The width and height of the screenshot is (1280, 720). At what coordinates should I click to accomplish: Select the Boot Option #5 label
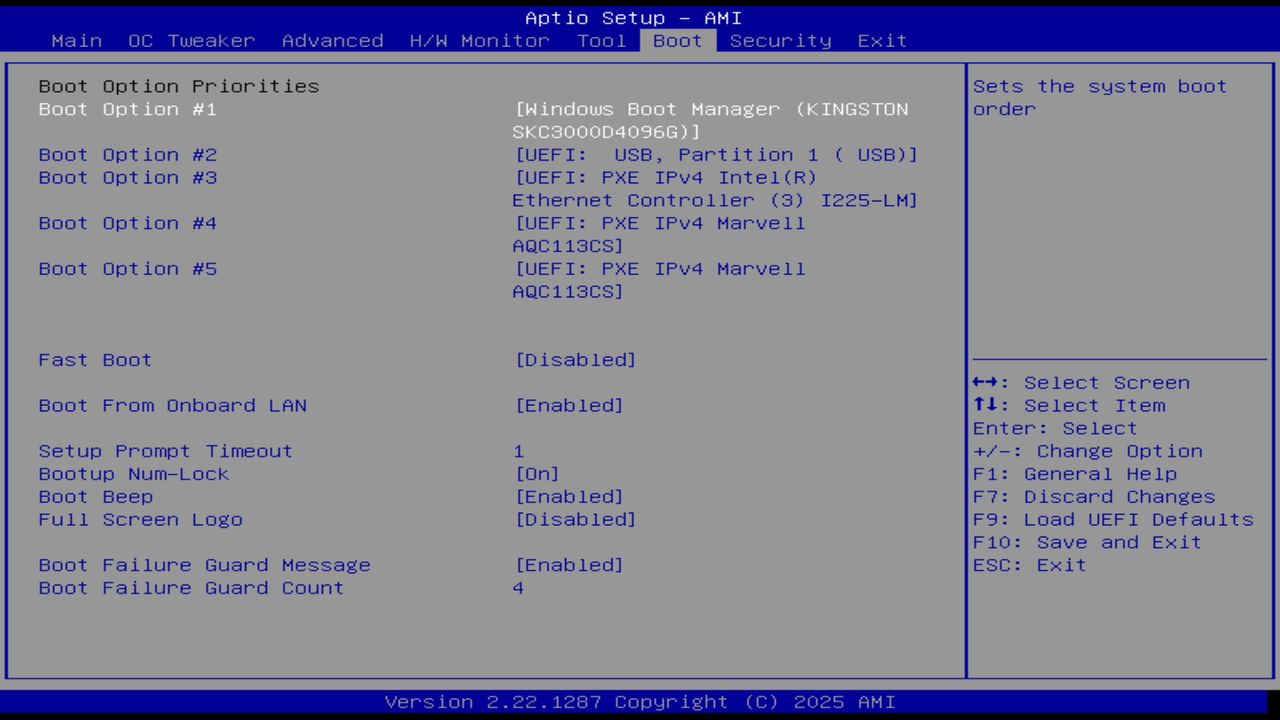pos(128,269)
